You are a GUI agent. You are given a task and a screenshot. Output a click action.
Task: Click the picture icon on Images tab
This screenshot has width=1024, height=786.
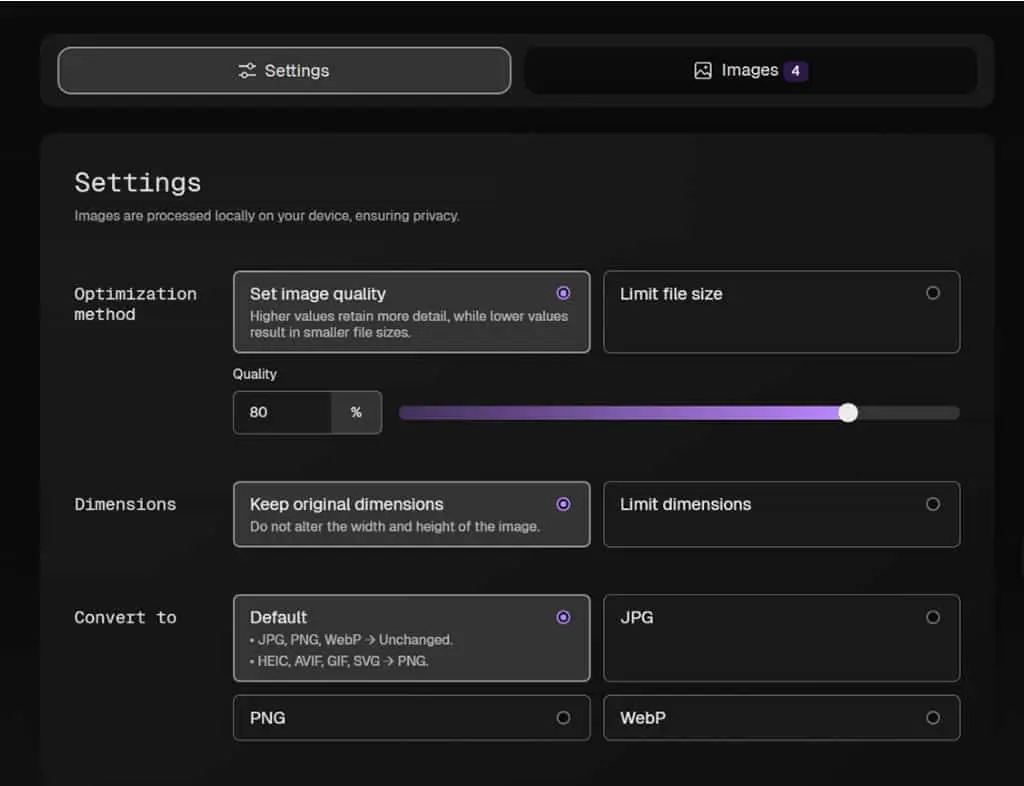pyautogui.click(x=703, y=71)
